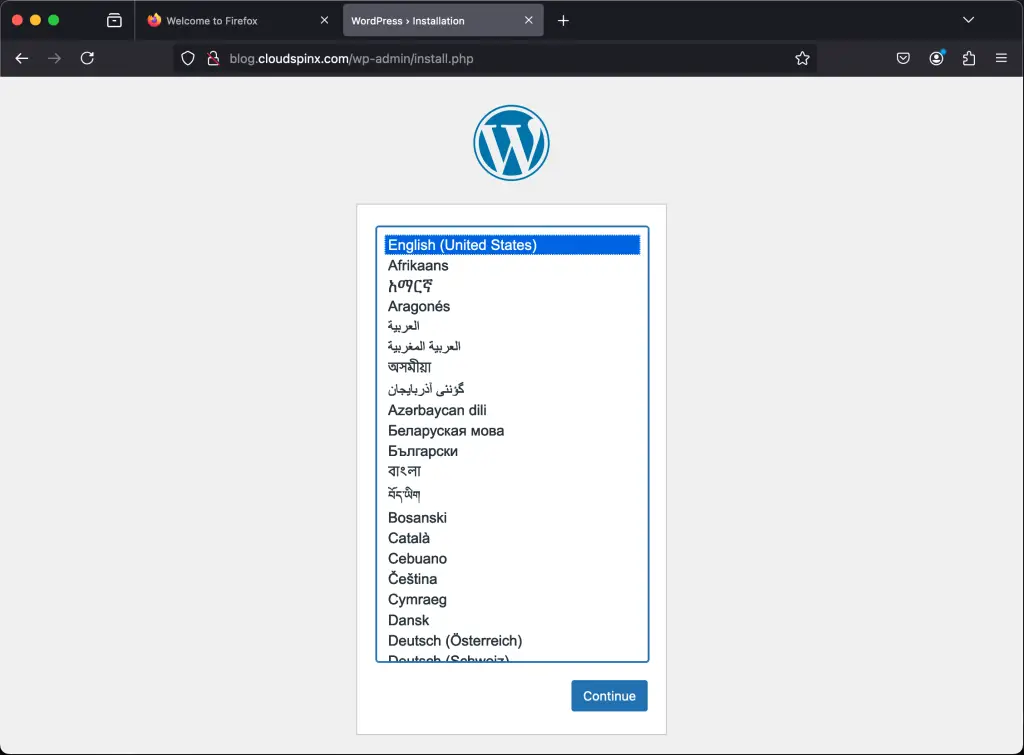Viewport: 1024px width, 755px height.
Task: Reload the page with the refresh icon
Action: (87, 58)
